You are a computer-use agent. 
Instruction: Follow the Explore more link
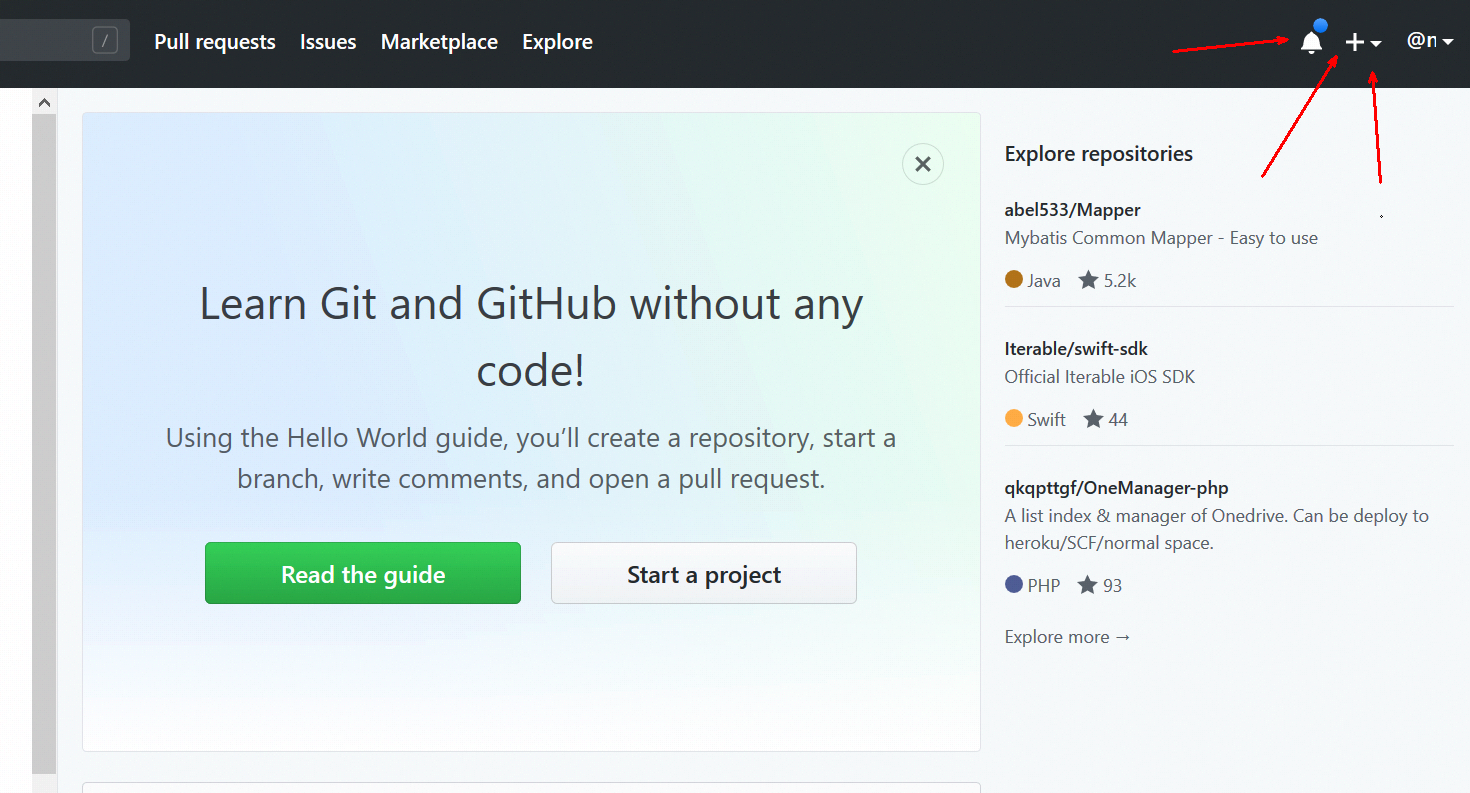coord(1066,636)
